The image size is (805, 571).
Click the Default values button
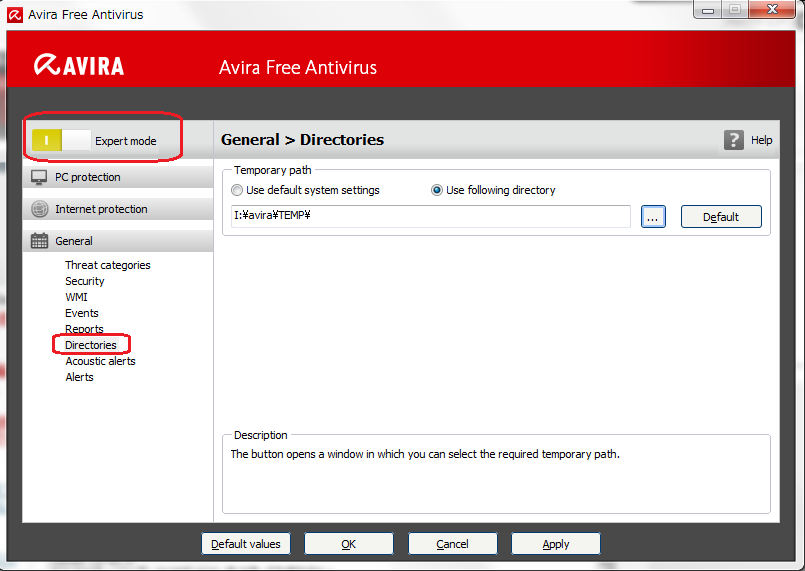pyautogui.click(x=246, y=544)
